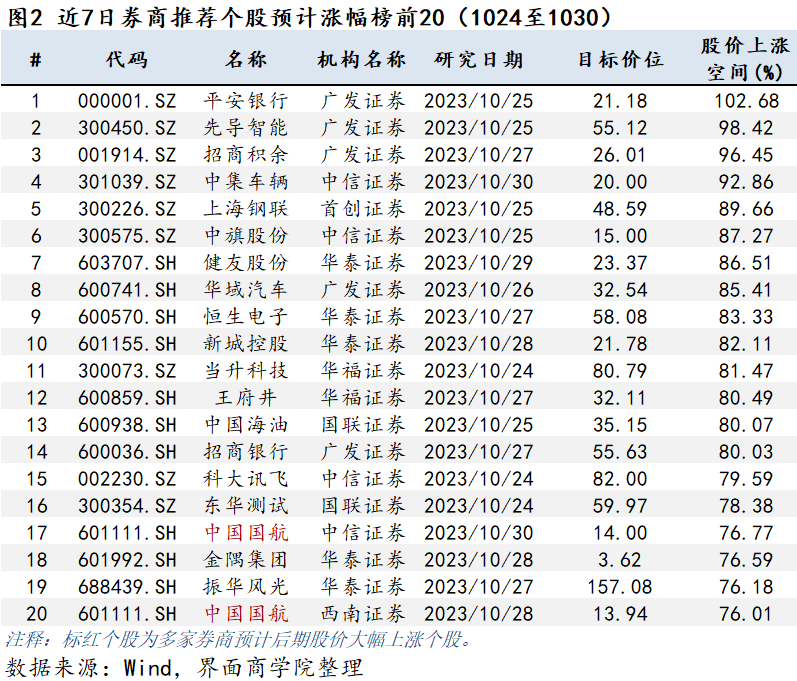Click the column header 机构名称
This screenshot has width=797, height=681.
pyautogui.click(x=362, y=60)
